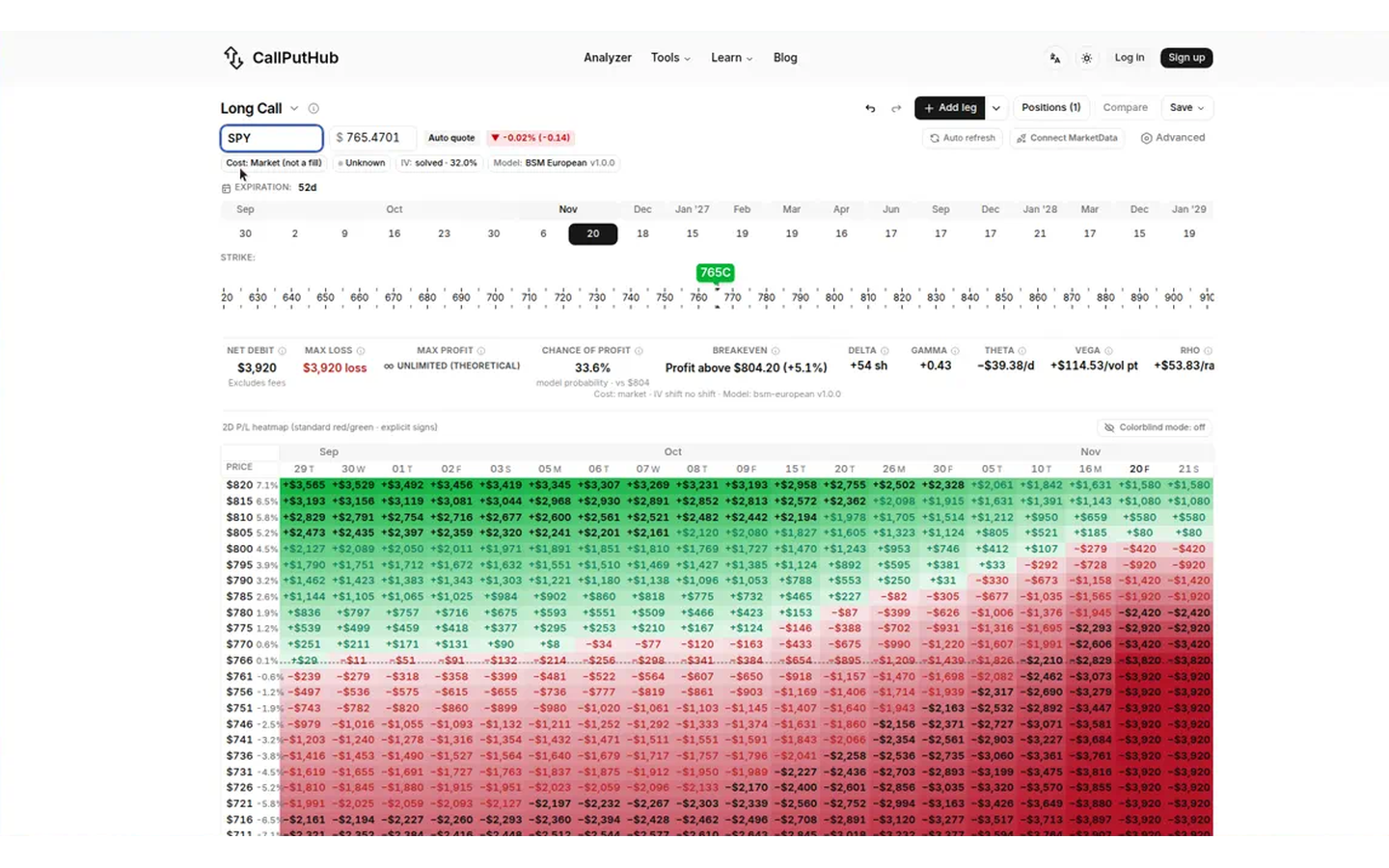Open Positions (1)
The image size is (1389, 868).
coord(1051,108)
